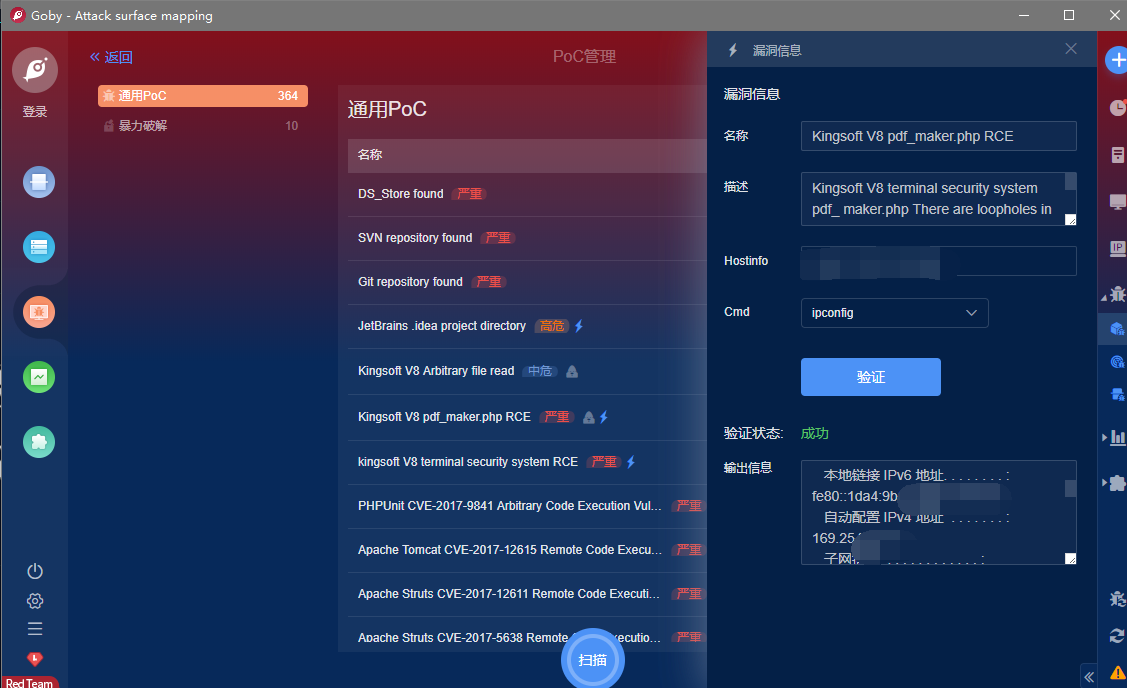Viewport: 1127px width, 688px height.
Task: Click the Hostinfo input field
Action: (x=938, y=261)
